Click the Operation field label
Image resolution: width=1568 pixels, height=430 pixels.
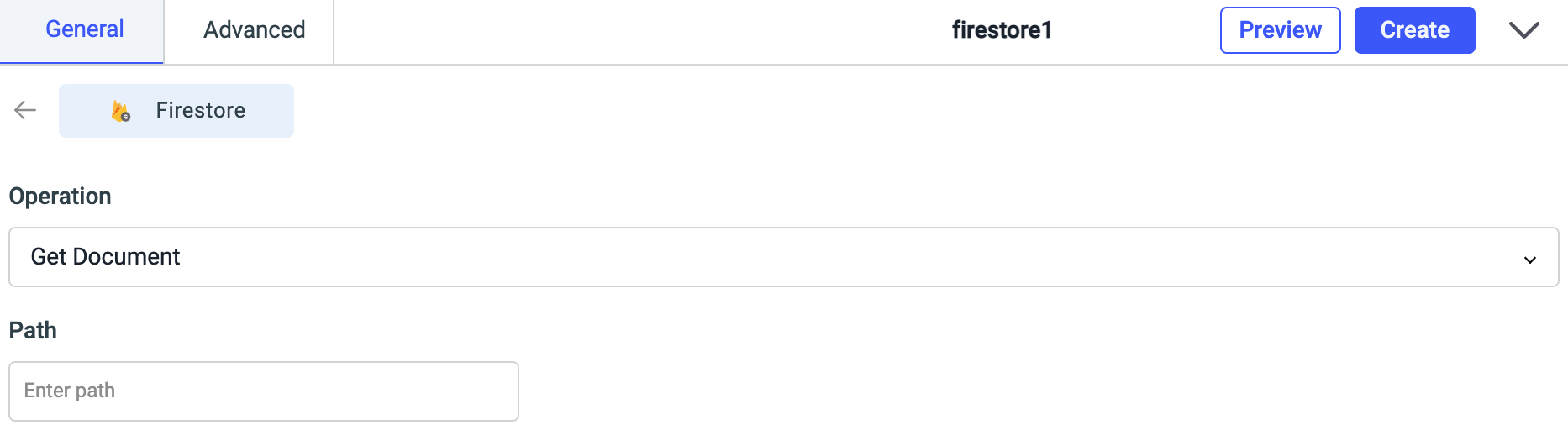tap(60, 197)
